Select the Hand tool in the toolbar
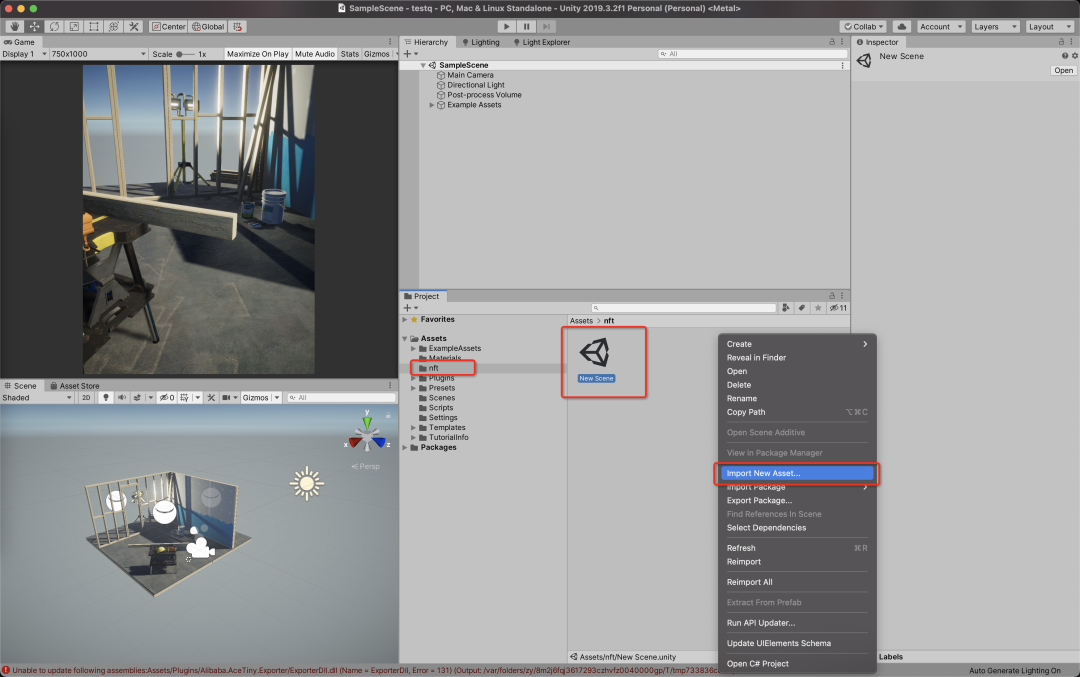 [14, 27]
